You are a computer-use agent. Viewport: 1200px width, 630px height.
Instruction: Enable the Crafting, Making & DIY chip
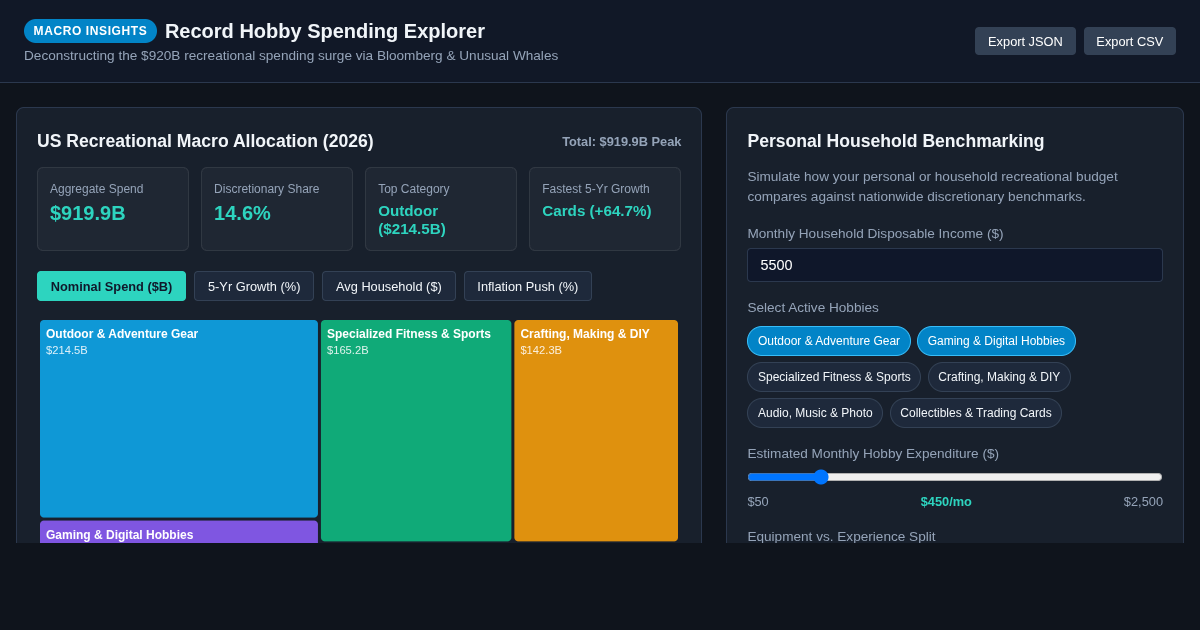point(999,377)
